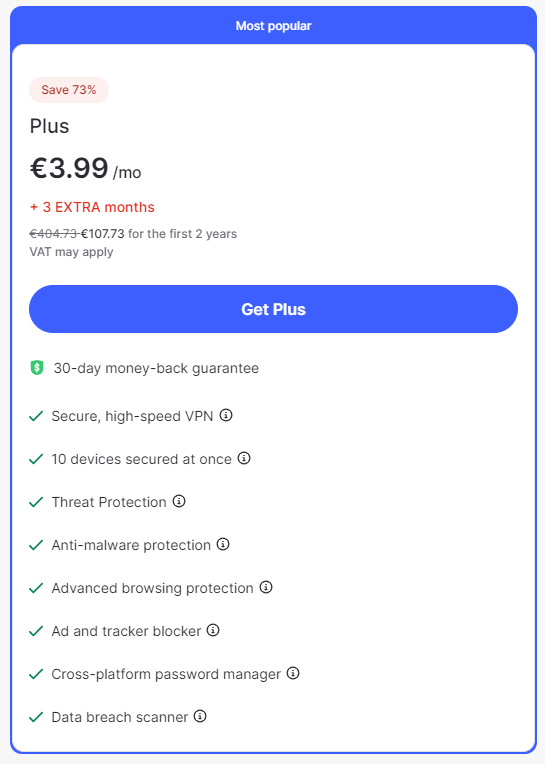Click the Save 73% badge
545x764 pixels.
coord(69,90)
